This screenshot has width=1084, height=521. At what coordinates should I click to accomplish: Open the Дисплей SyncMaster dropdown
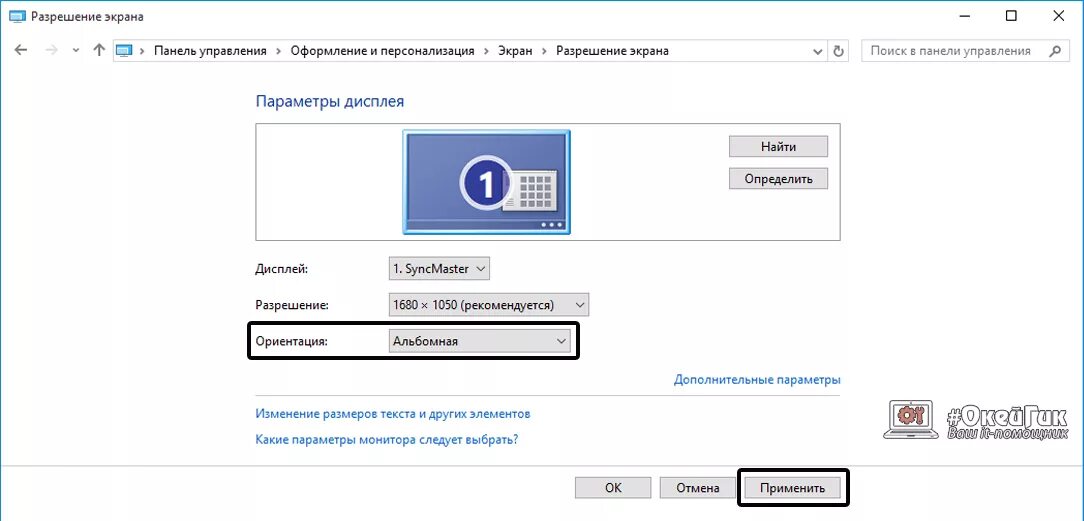click(x=439, y=269)
